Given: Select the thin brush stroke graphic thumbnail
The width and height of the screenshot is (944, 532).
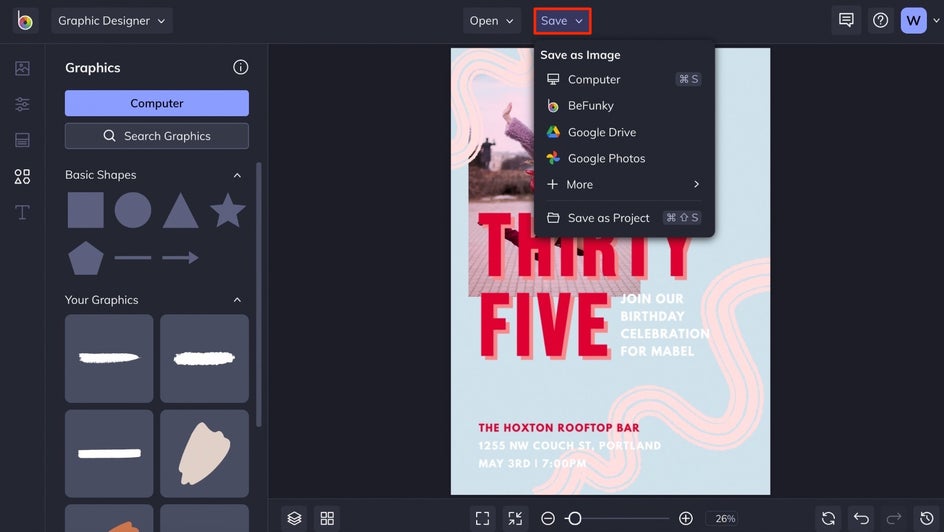Looking at the screenshot, I should click(109, 358).
